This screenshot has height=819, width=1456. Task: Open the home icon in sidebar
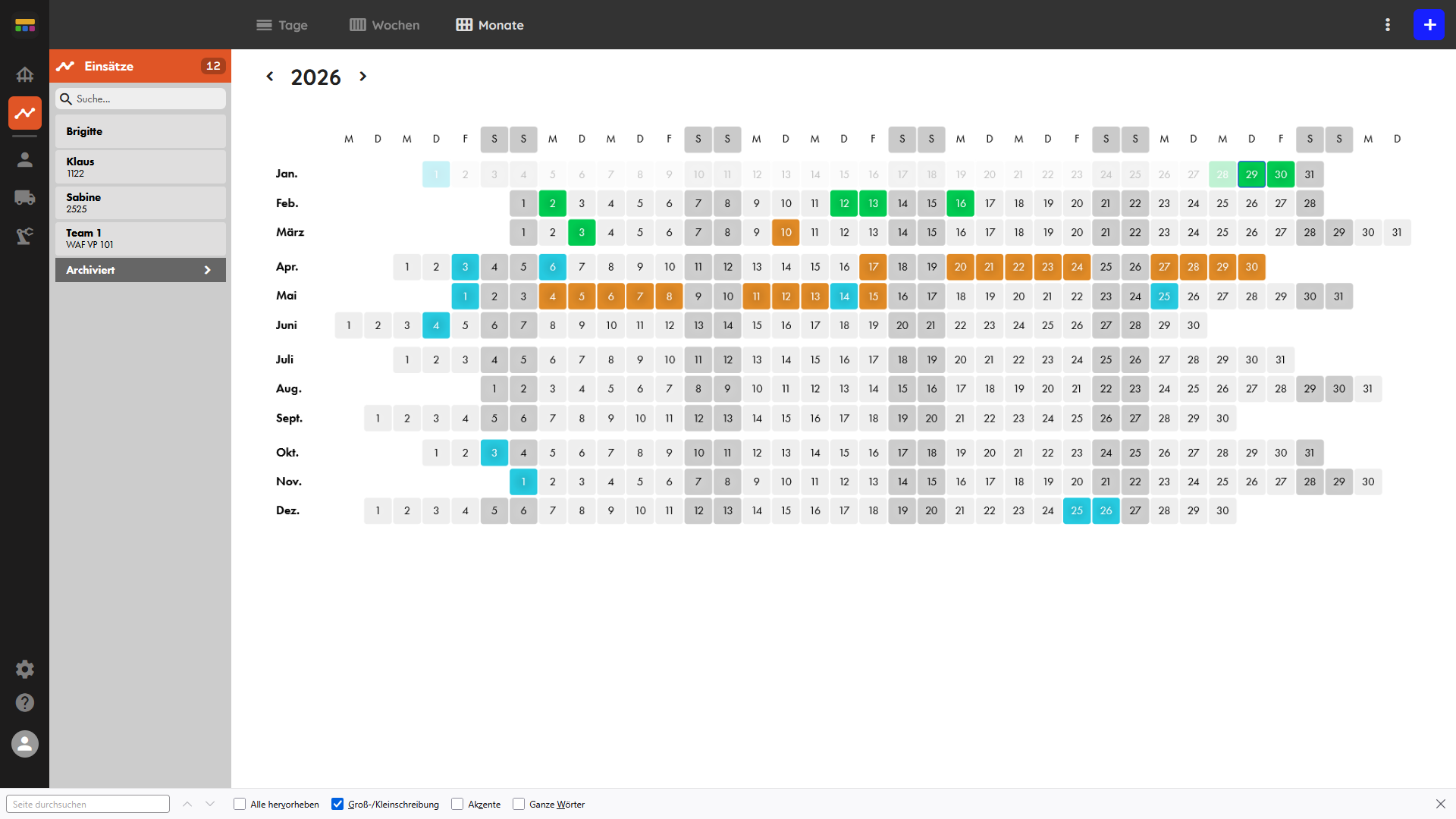pos(25,74)
